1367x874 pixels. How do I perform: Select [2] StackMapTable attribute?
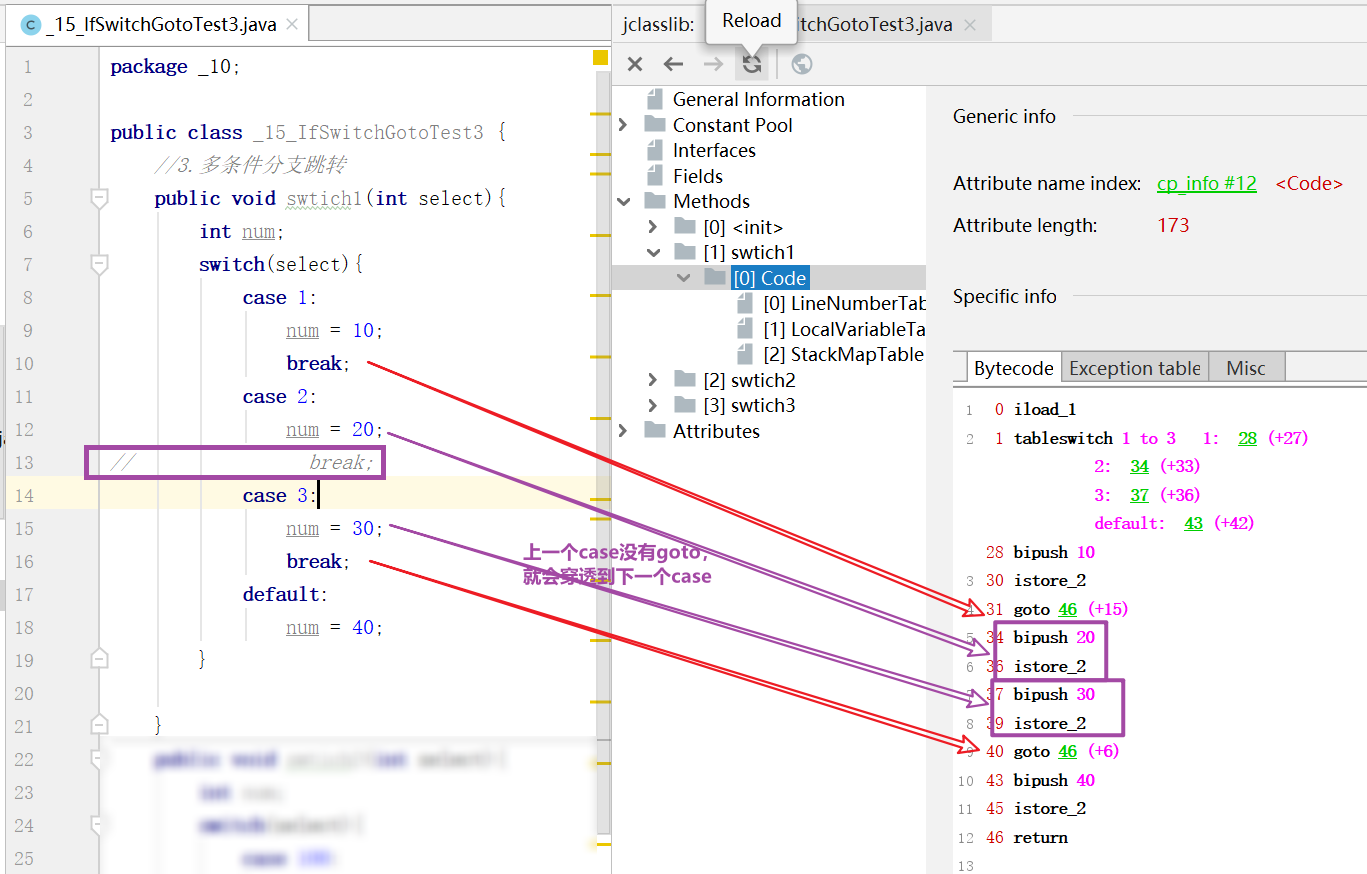(x=843, y=354)
